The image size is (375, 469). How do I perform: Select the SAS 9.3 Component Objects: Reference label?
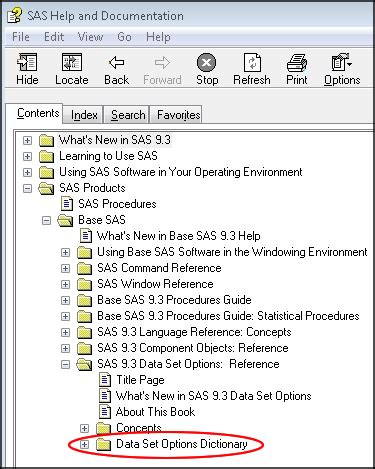(x=193, y=348)
